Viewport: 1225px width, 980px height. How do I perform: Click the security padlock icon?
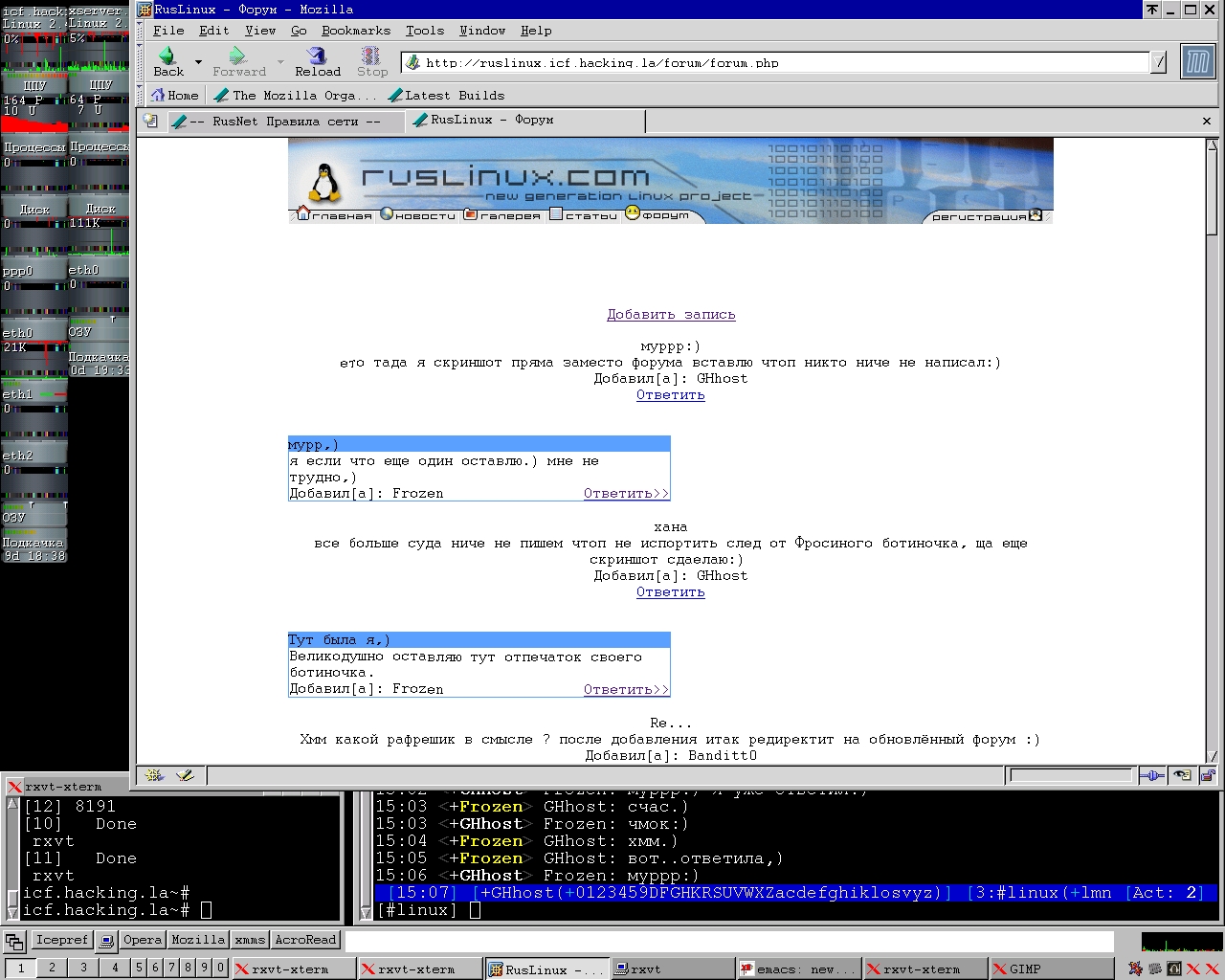pyautogui.click(x=1208, y=775)
